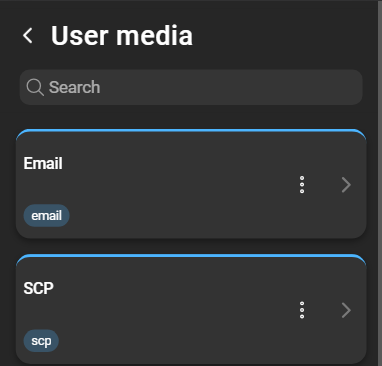Image resolution: width=382 pixels, height=366 pixels.
Task: Click the magnifying glass search icon
Action: 35,87
